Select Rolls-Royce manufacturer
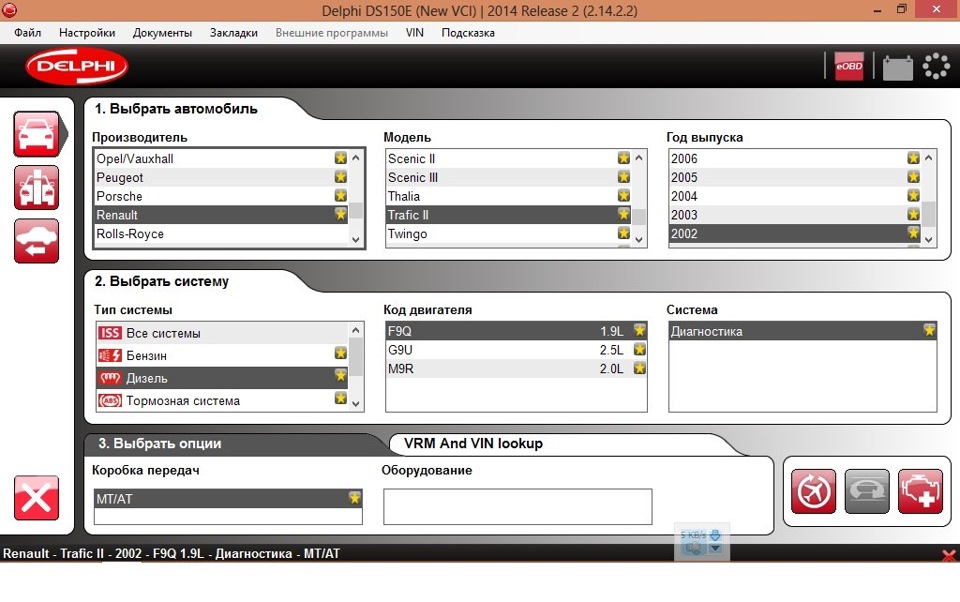Viewport: 960px width, 602px height. 220,234
